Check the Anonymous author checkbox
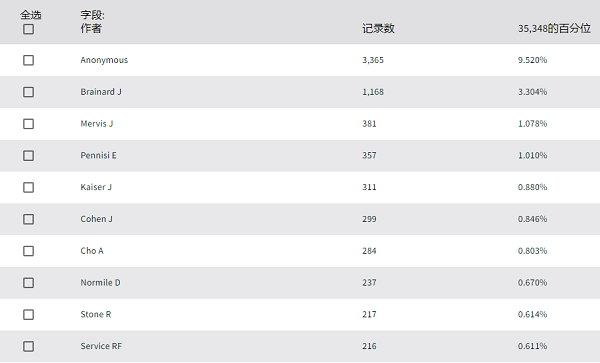 28,60
